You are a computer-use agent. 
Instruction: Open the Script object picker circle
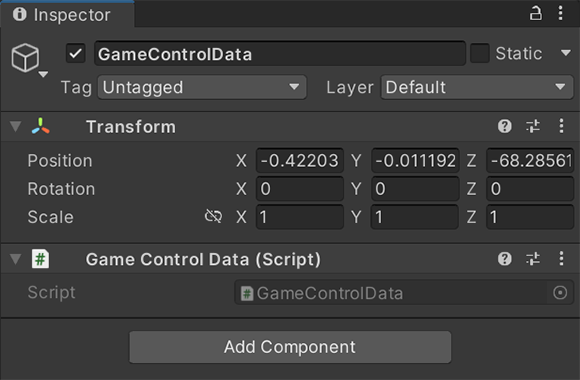(x=560, y=293)
